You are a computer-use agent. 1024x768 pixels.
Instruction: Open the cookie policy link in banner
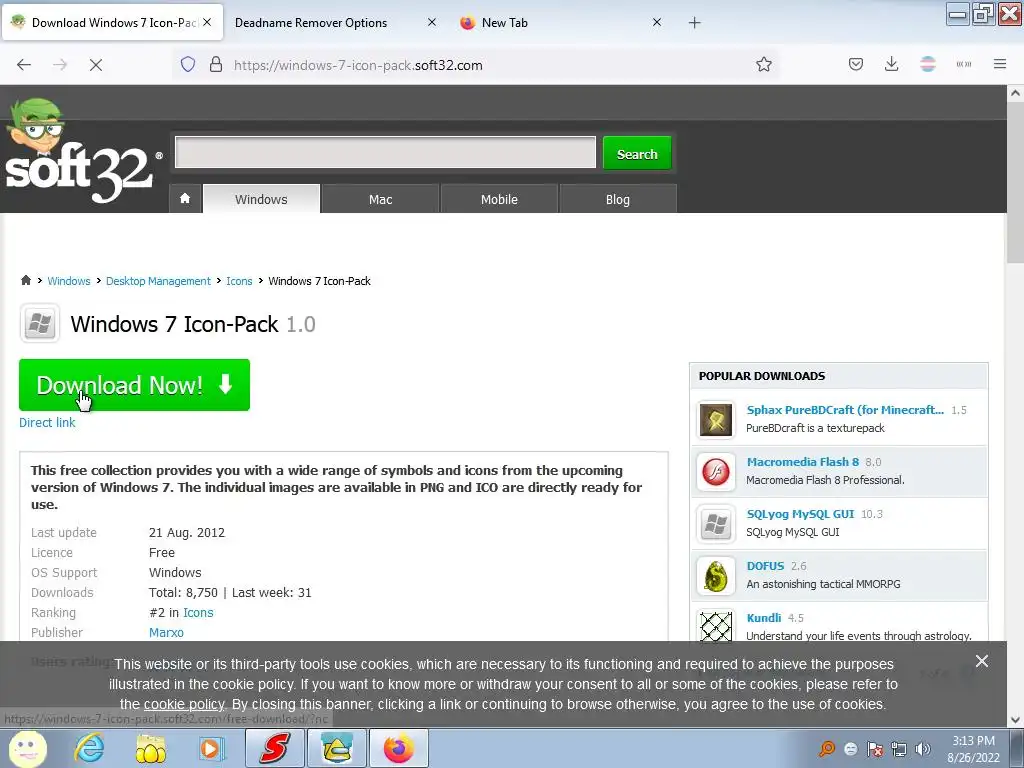pos(184,705)
